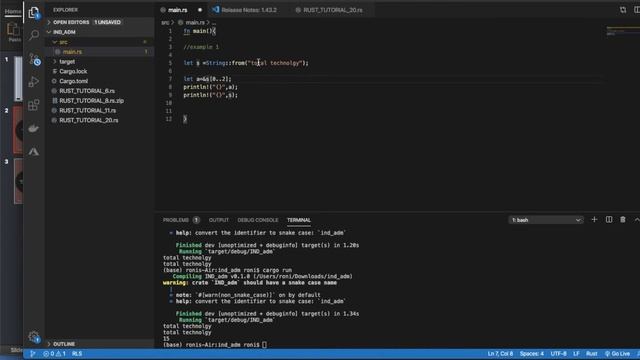Open the RUST_TUTORIAL_11.rs file
Image resolution: width=640 pixels, height=360 pixels.
(x=87, y=111)
